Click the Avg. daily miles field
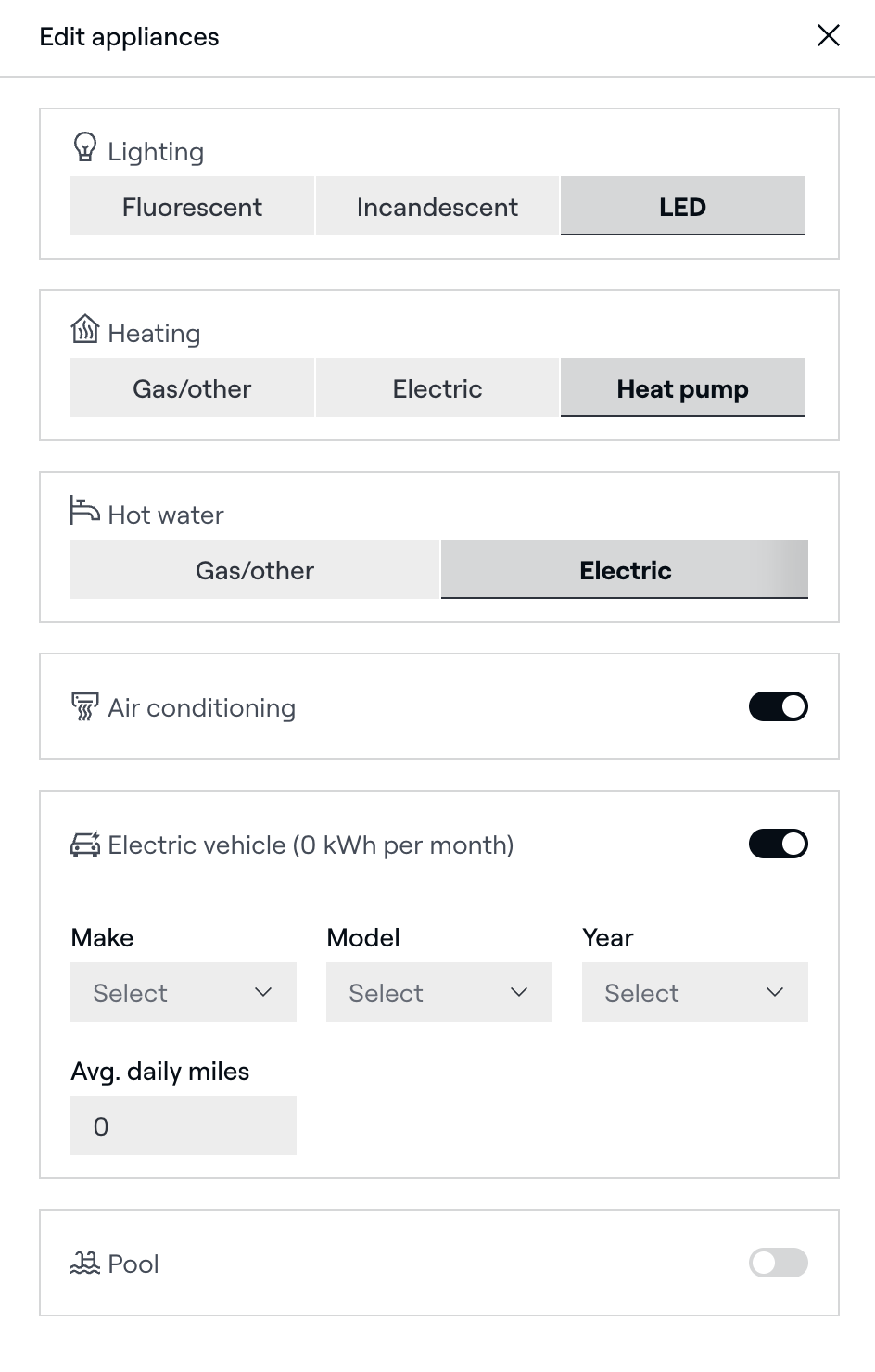This screenshot has width=875, height=1372. pos(184,1125)
